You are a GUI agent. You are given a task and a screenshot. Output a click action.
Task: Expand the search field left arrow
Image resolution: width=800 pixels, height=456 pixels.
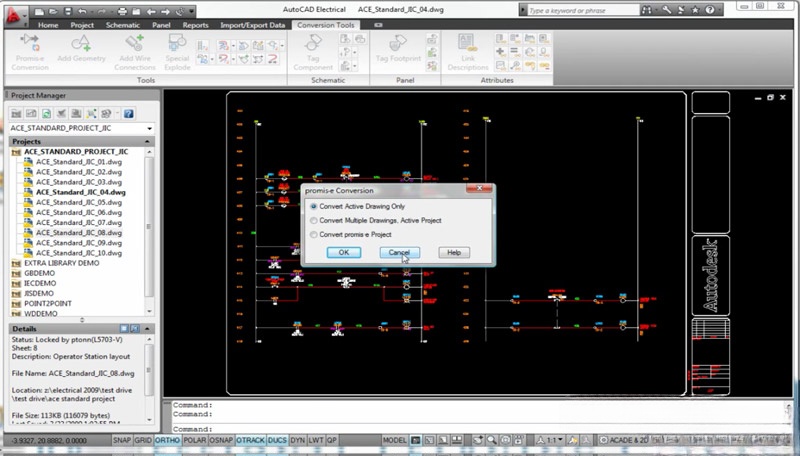tap(522, 10)
